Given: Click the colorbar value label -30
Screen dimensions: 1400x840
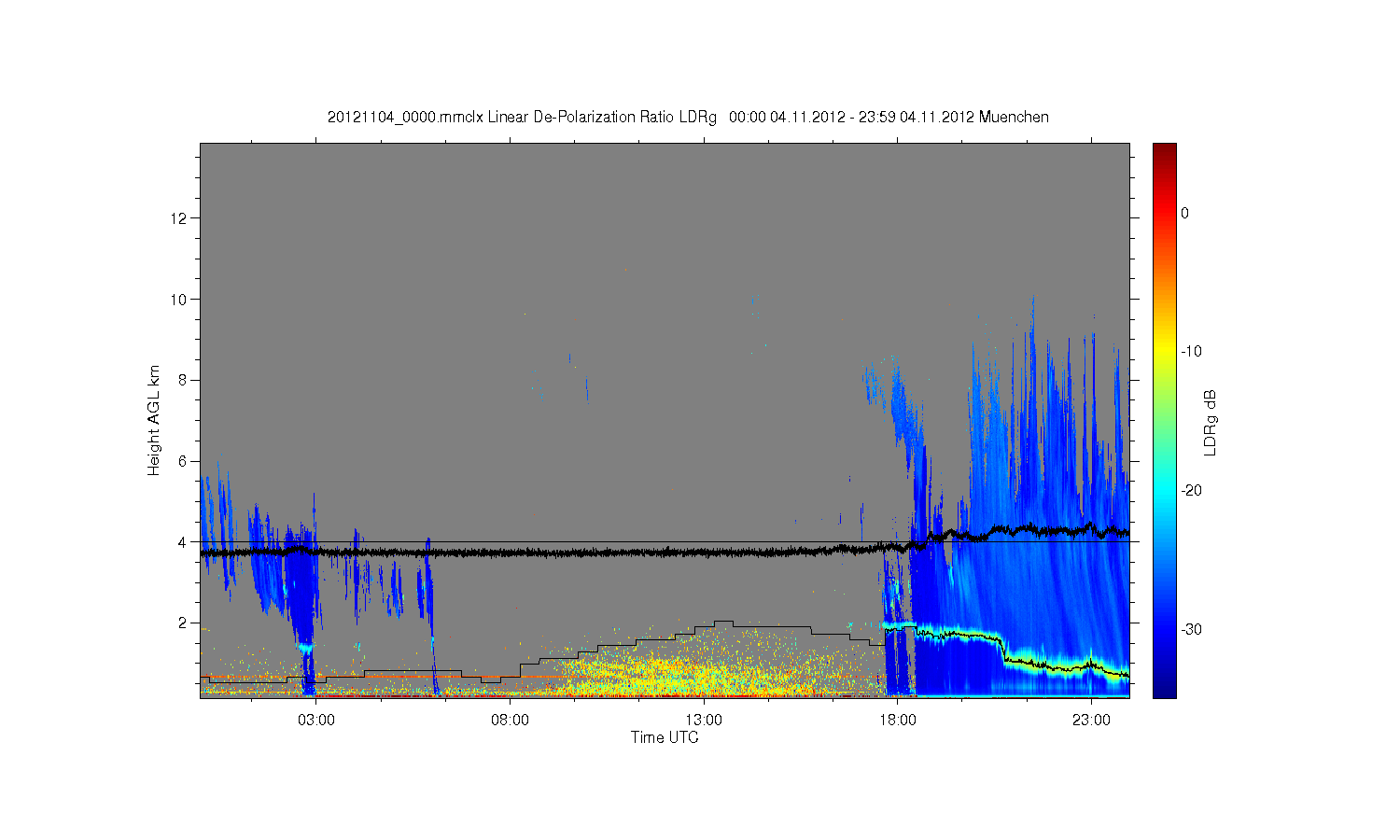Looking at the screenshot, I should 1191,630.
